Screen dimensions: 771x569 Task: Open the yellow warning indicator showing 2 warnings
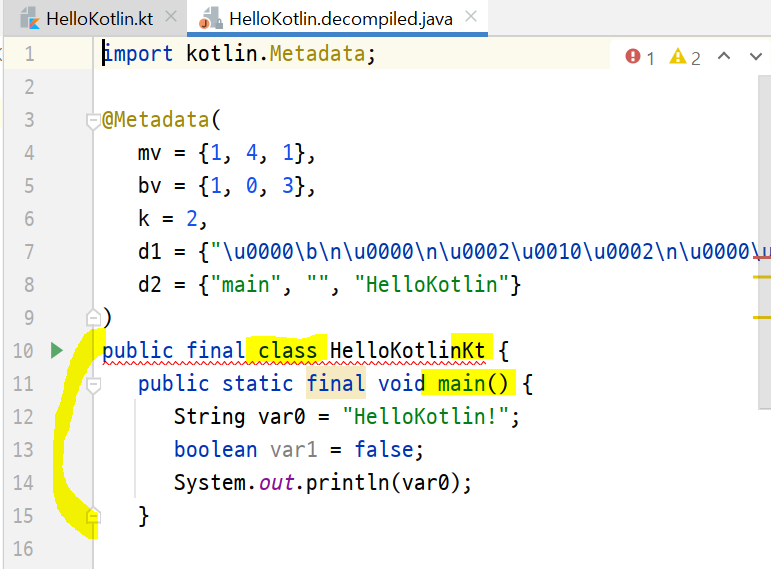[x=685, y=57]
